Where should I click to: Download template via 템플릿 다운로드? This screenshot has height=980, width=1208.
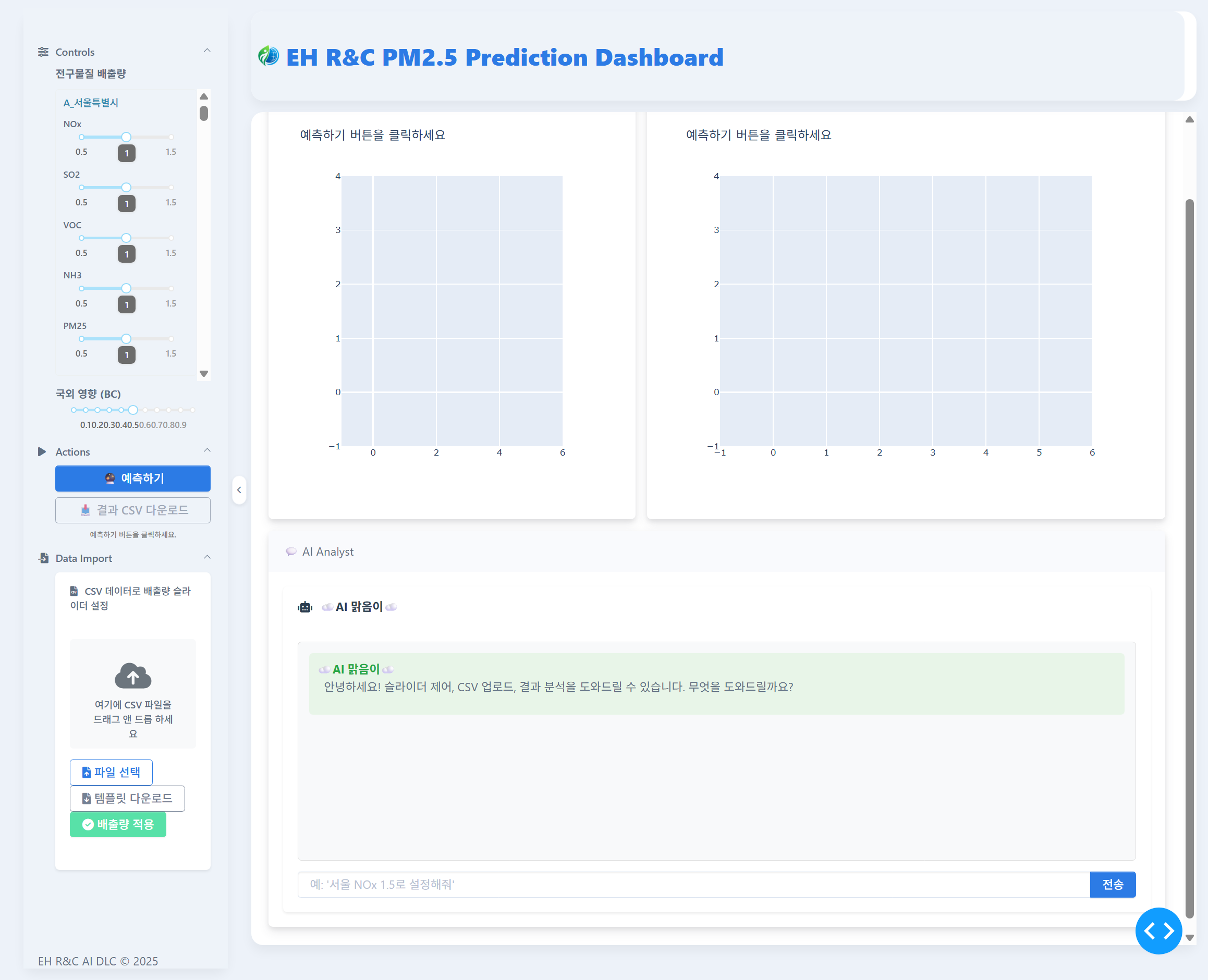(x=127, y=798)
